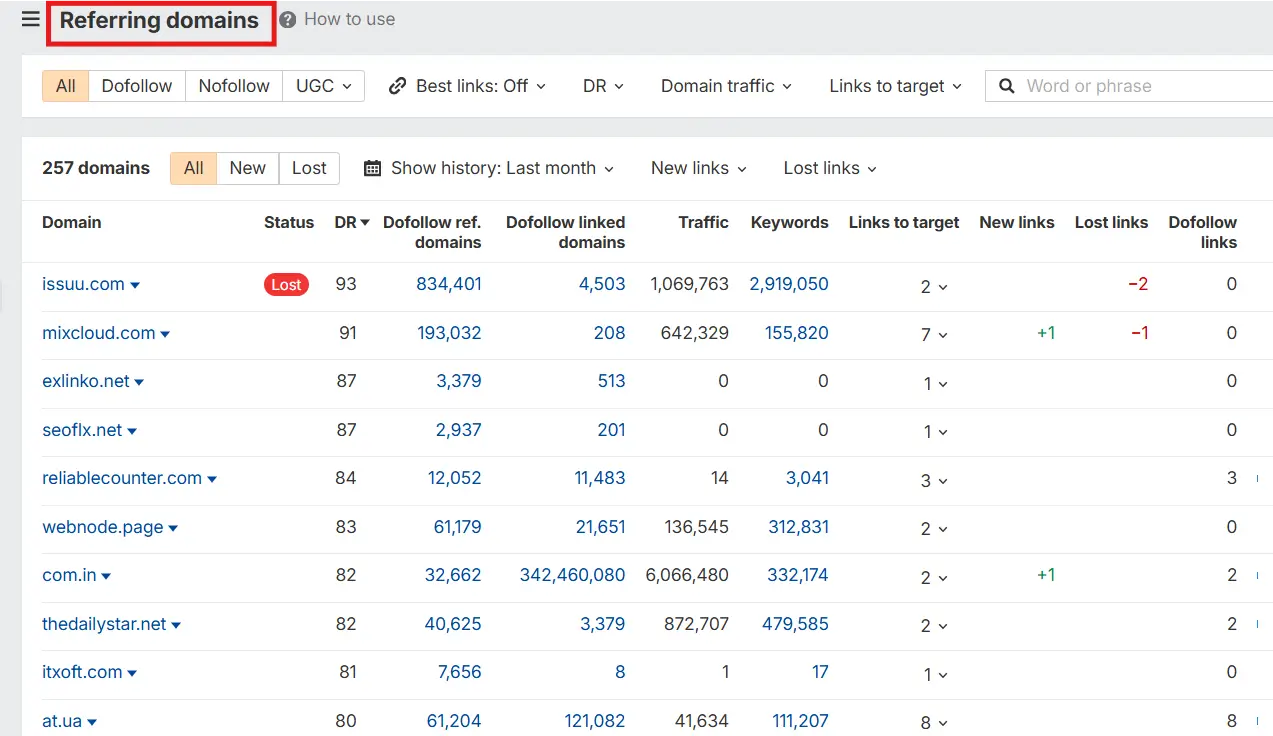Expand links to target for exlinko.net
The height and width of the screenshot is (736, 1273).
point(935,383)
